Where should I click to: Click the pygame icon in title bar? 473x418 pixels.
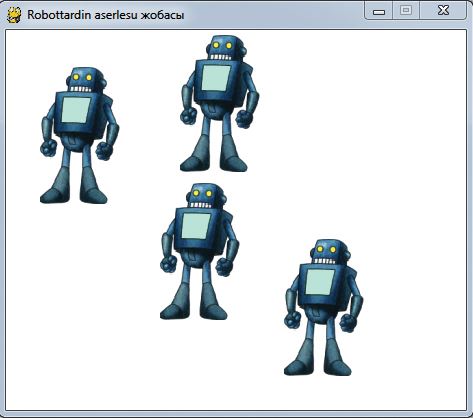coord(14,15)
